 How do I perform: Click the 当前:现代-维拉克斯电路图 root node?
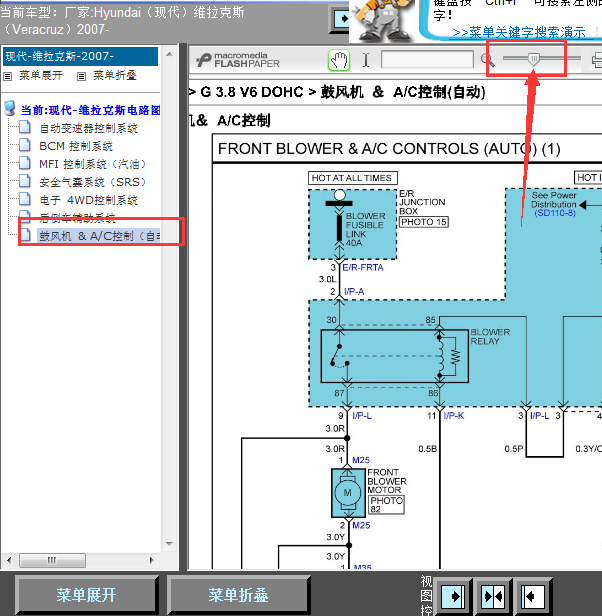[x=90, y=110]
